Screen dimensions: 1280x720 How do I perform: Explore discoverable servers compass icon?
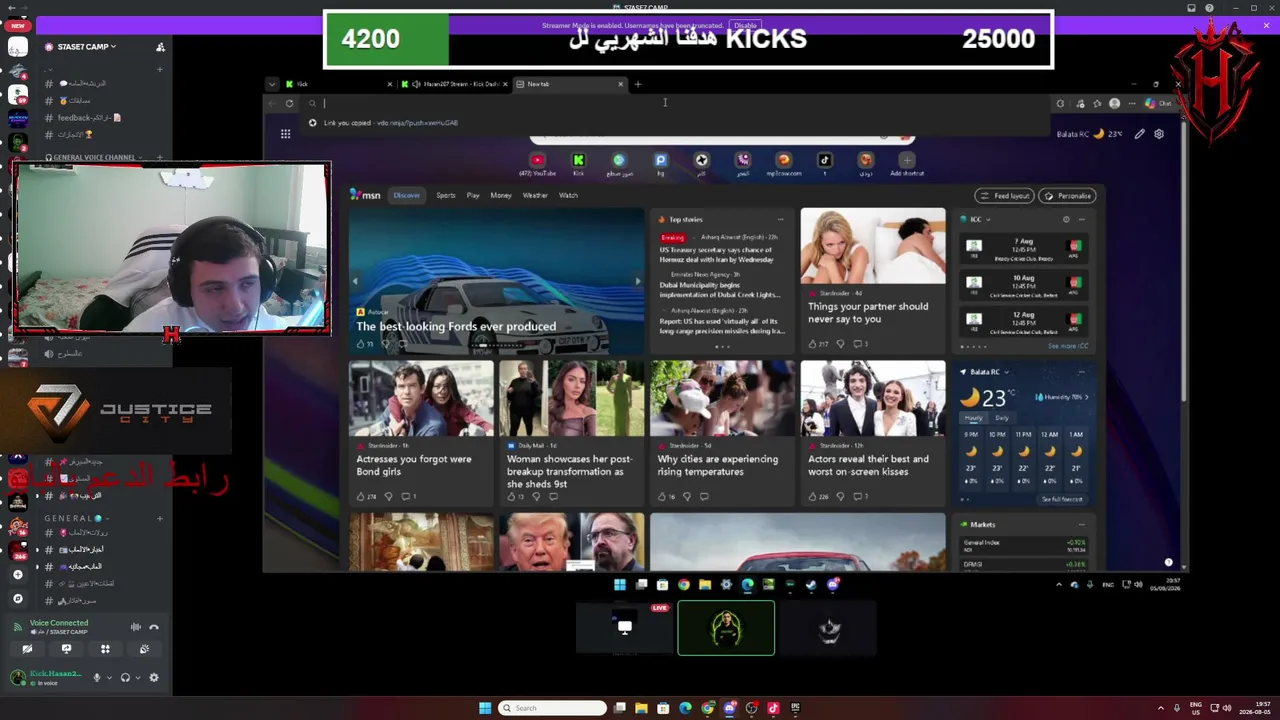(17, 599)
